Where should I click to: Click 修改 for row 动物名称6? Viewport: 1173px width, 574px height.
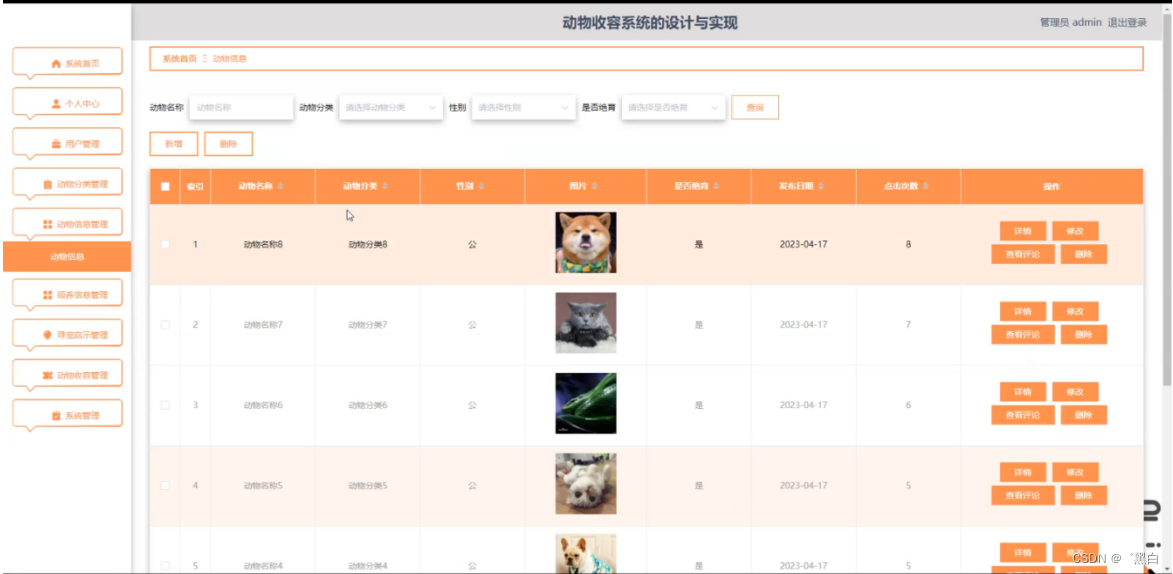[1075, 391]
